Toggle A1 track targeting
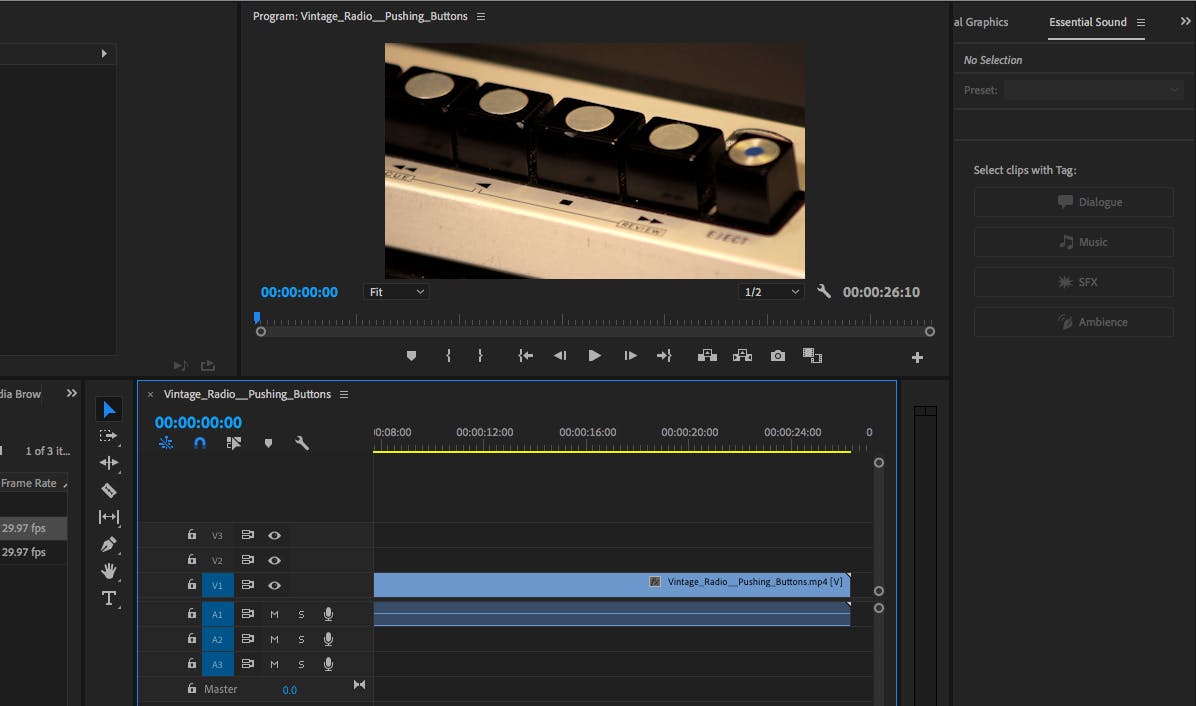The height and width of the screenshot is (706, 1196). 217,614
